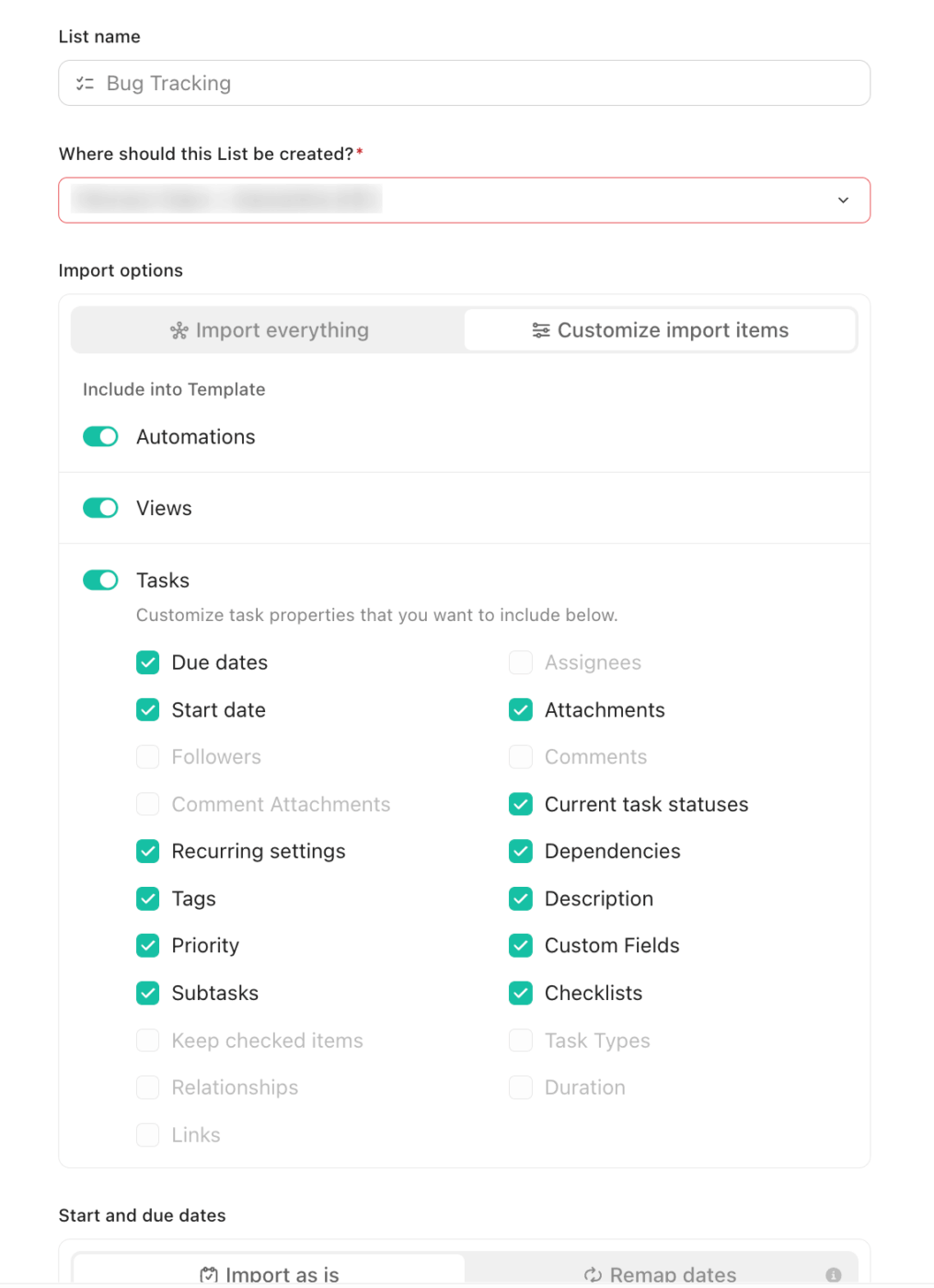Enable the Assignees checkbox

(520, 661)
